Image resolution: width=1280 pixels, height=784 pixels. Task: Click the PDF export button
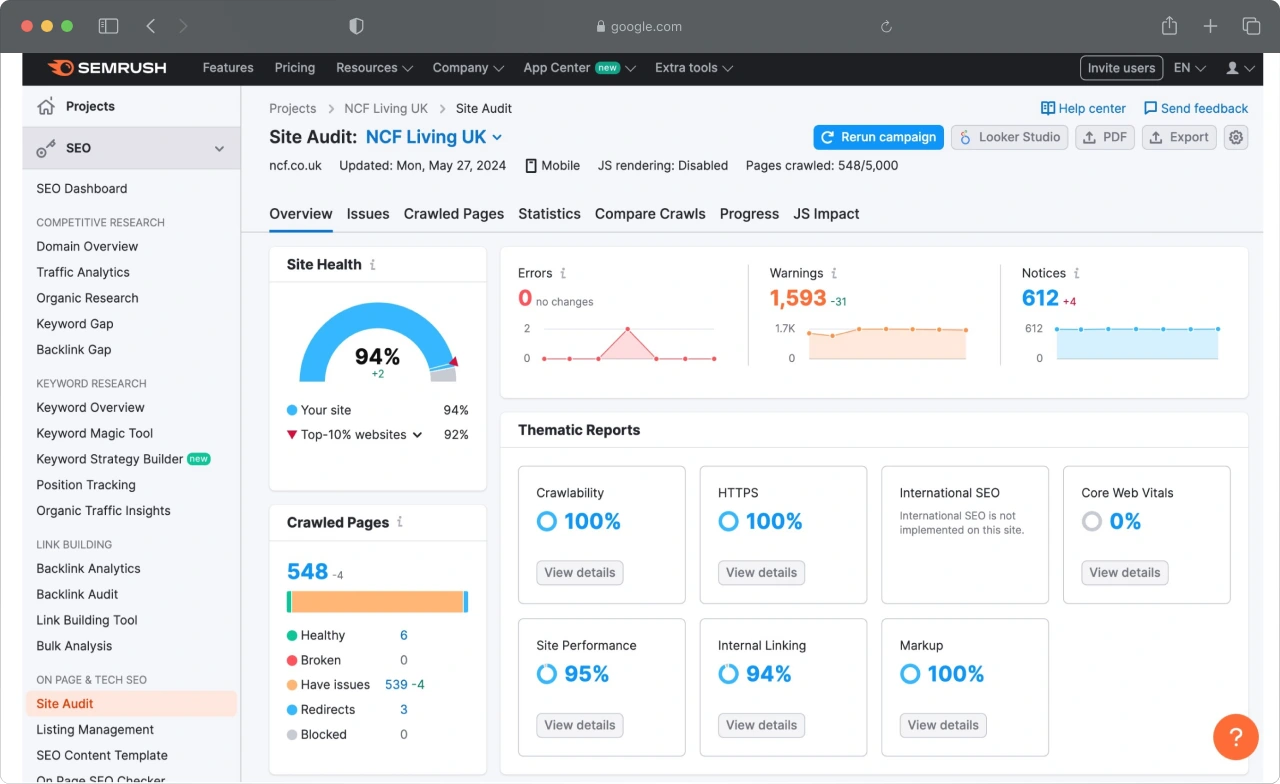[1105, 137]
